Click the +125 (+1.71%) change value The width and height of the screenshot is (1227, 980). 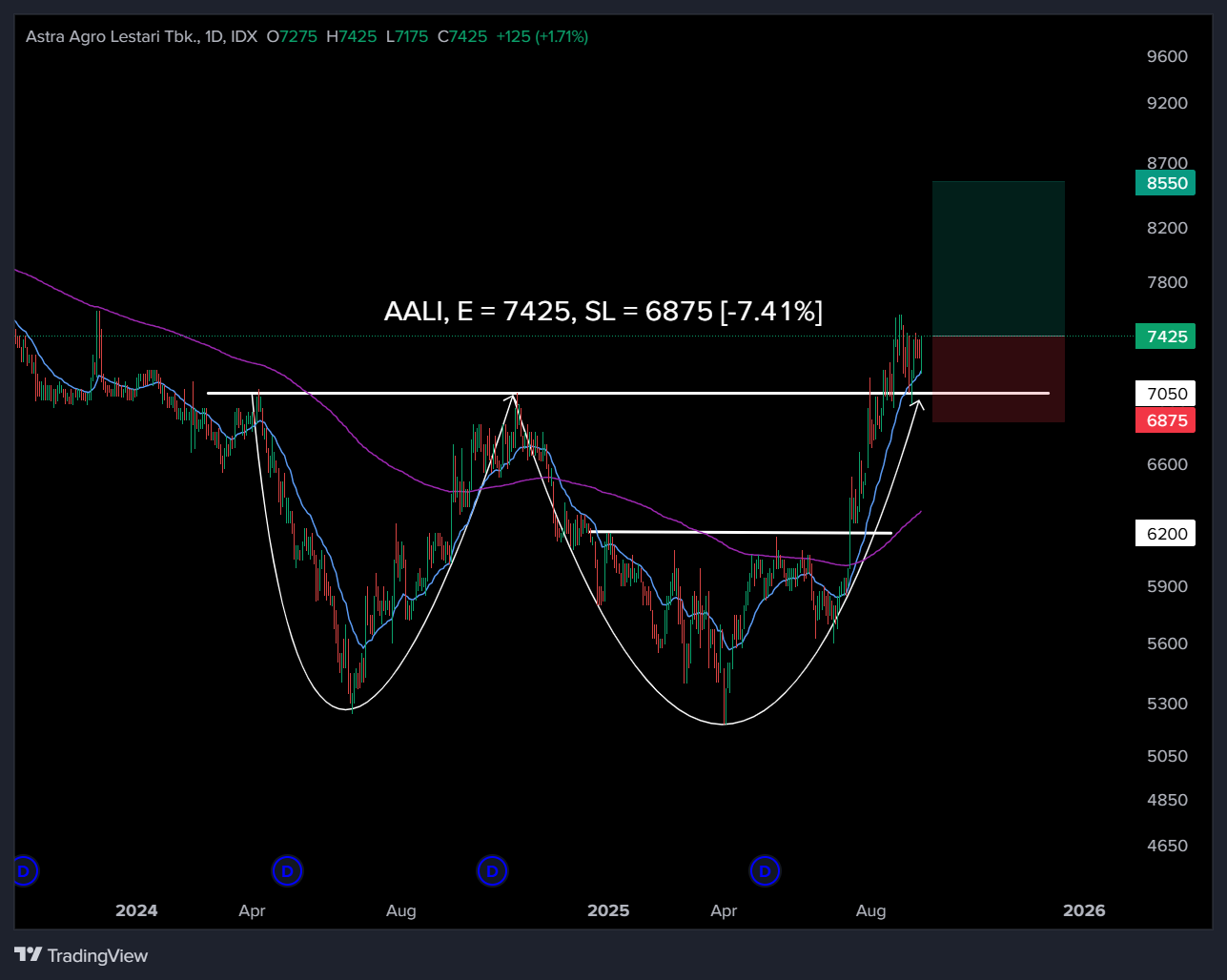[542, 36]
